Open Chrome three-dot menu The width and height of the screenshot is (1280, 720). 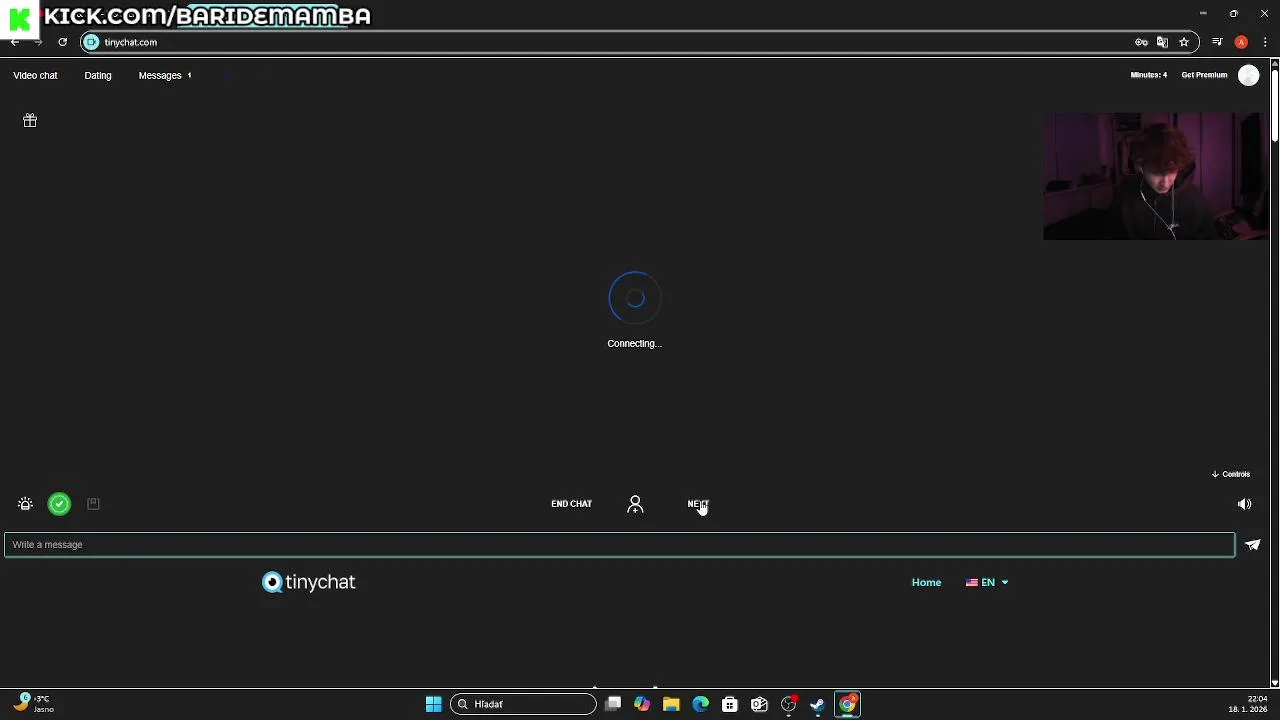click(1265, 42)
